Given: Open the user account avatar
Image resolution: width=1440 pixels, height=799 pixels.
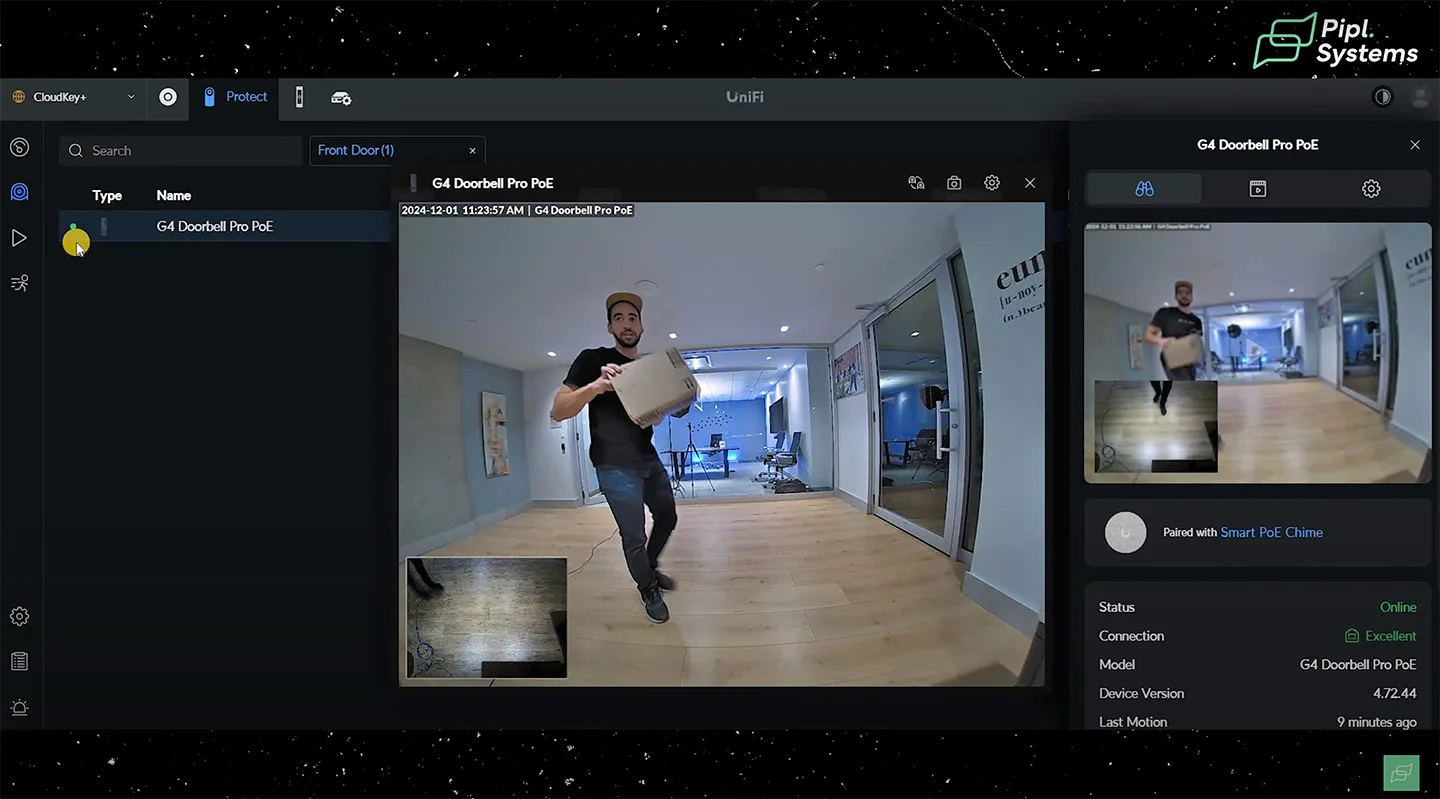Looking at the screenshot, I should (1419, 97).
